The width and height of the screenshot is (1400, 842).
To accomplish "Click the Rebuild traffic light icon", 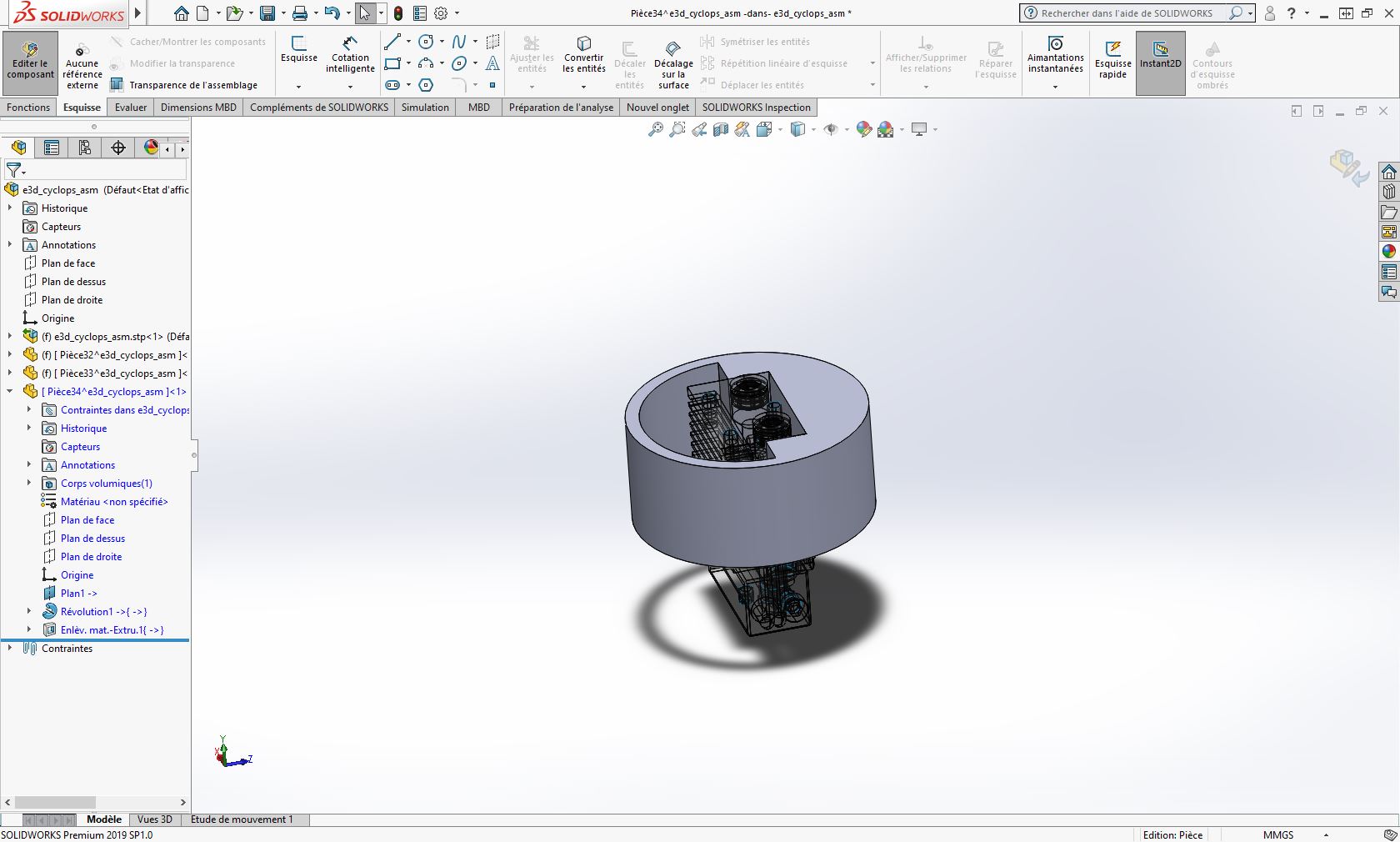I will 398,13.
